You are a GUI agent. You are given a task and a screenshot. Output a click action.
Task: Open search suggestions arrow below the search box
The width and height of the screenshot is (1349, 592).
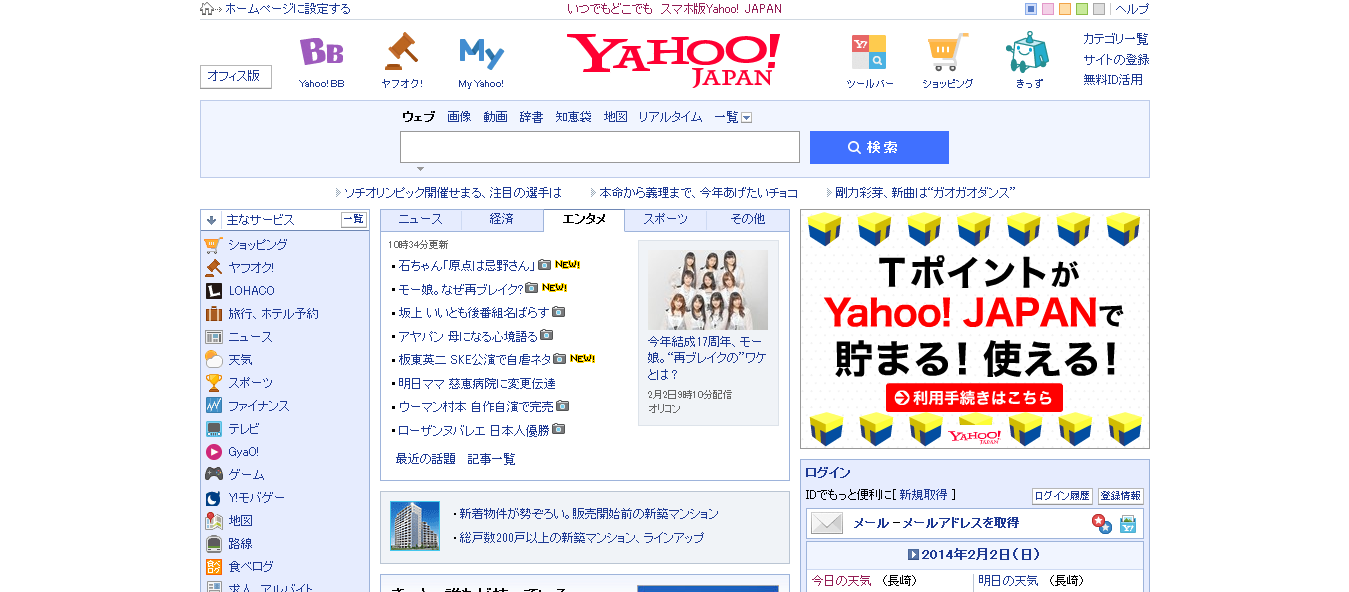[421, 169]
